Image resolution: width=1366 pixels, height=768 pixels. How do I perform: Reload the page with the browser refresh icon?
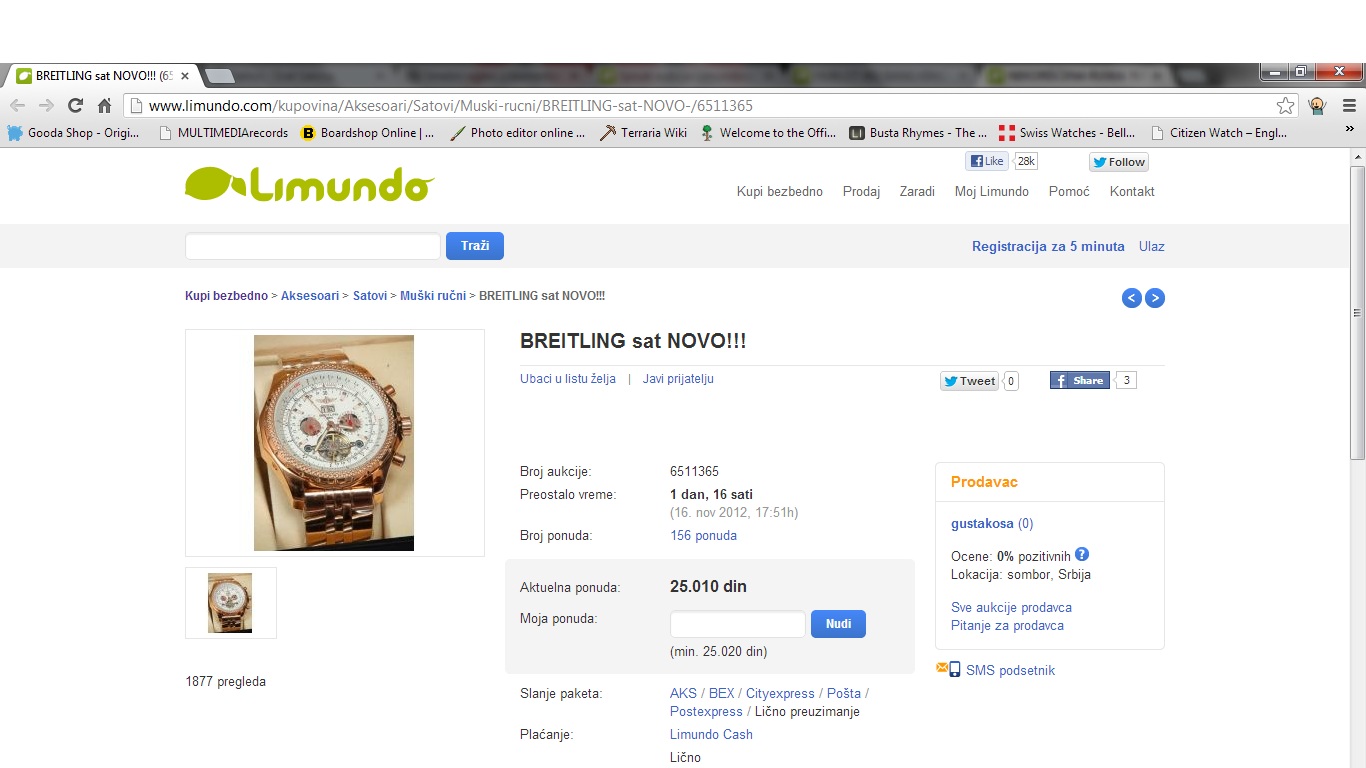75,106
